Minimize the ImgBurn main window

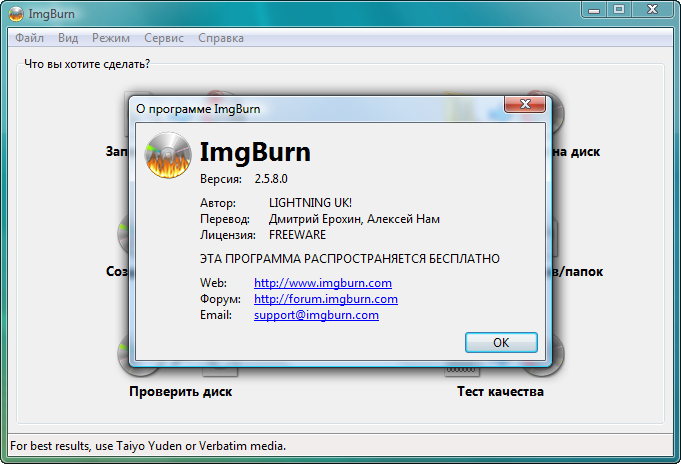[x=594, y=10]
